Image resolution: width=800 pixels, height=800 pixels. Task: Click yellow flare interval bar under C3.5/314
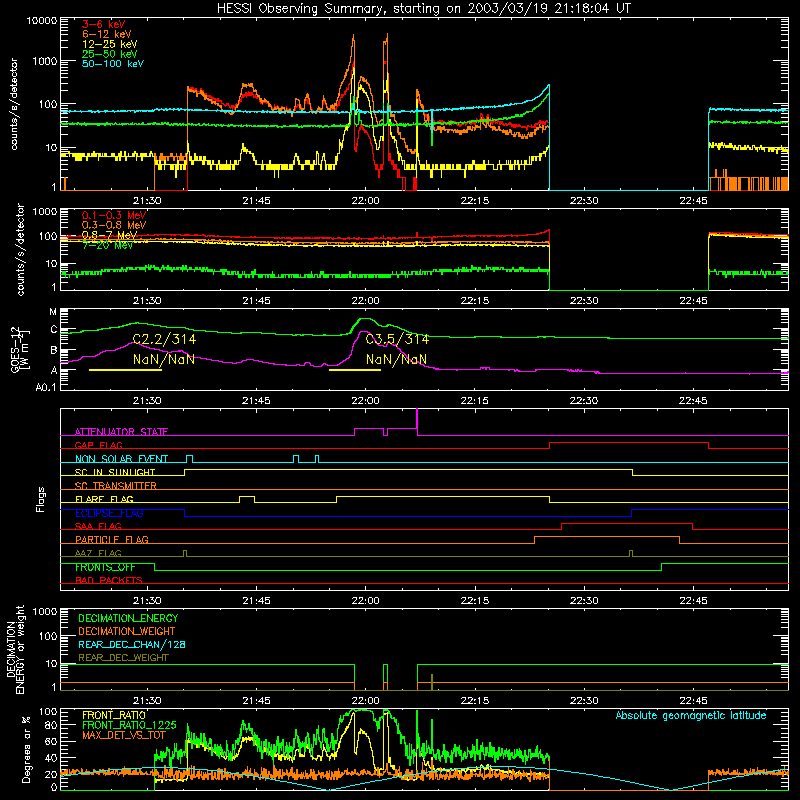(x=355, y=370)
